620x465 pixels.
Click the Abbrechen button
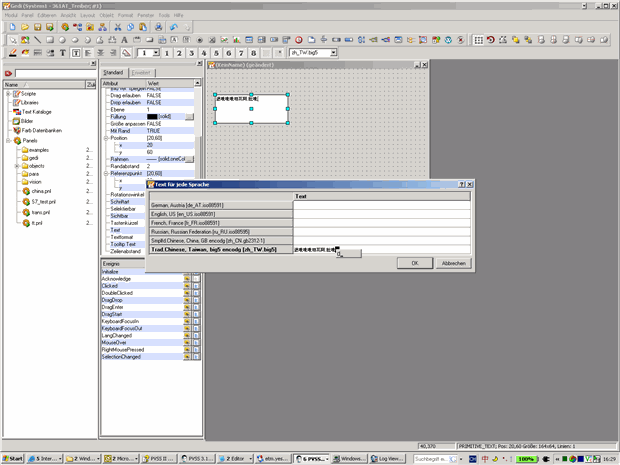453,263
